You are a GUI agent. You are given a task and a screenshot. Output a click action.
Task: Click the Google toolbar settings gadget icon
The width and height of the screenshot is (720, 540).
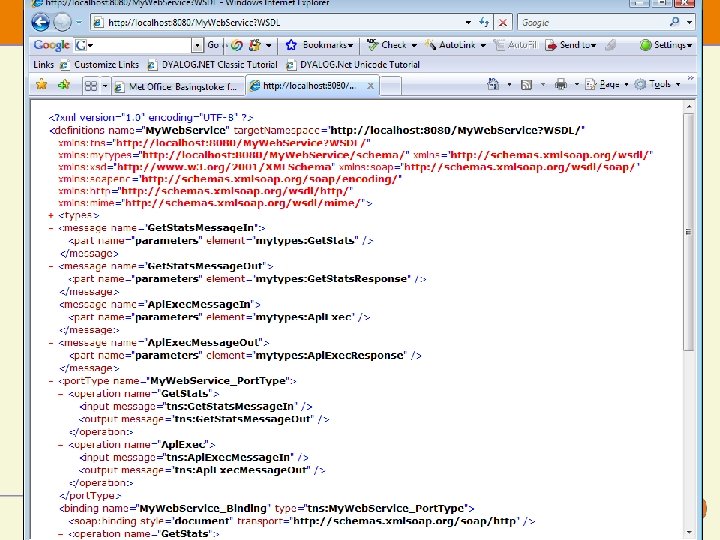[x=255, y=45]
